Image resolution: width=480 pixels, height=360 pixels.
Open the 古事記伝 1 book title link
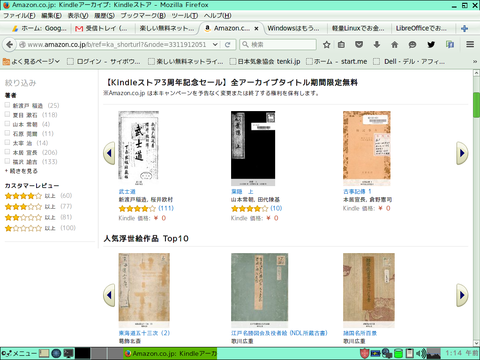click(x=357, y=192)
